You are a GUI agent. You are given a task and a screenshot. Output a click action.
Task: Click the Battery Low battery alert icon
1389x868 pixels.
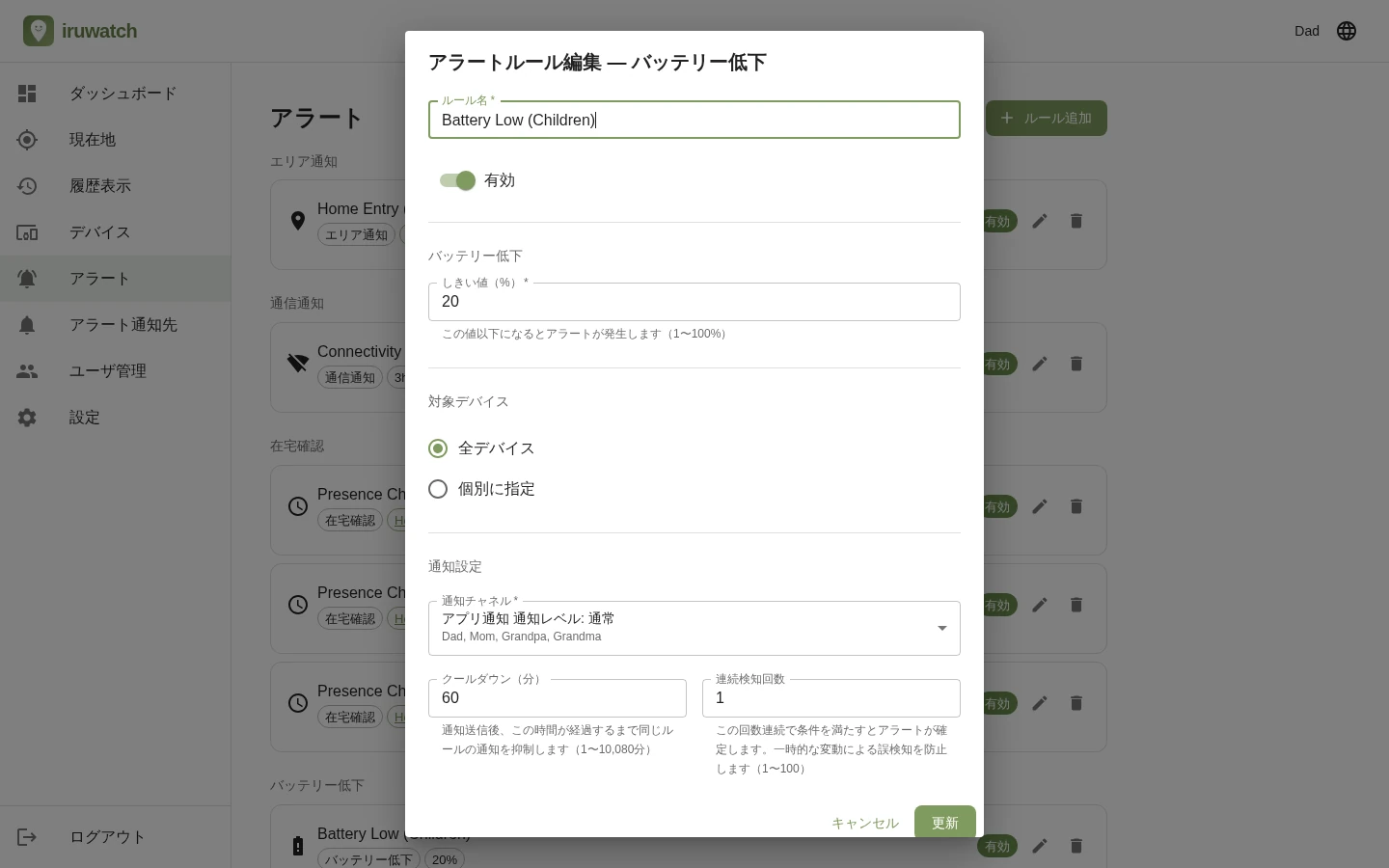(x=298, y=846)
